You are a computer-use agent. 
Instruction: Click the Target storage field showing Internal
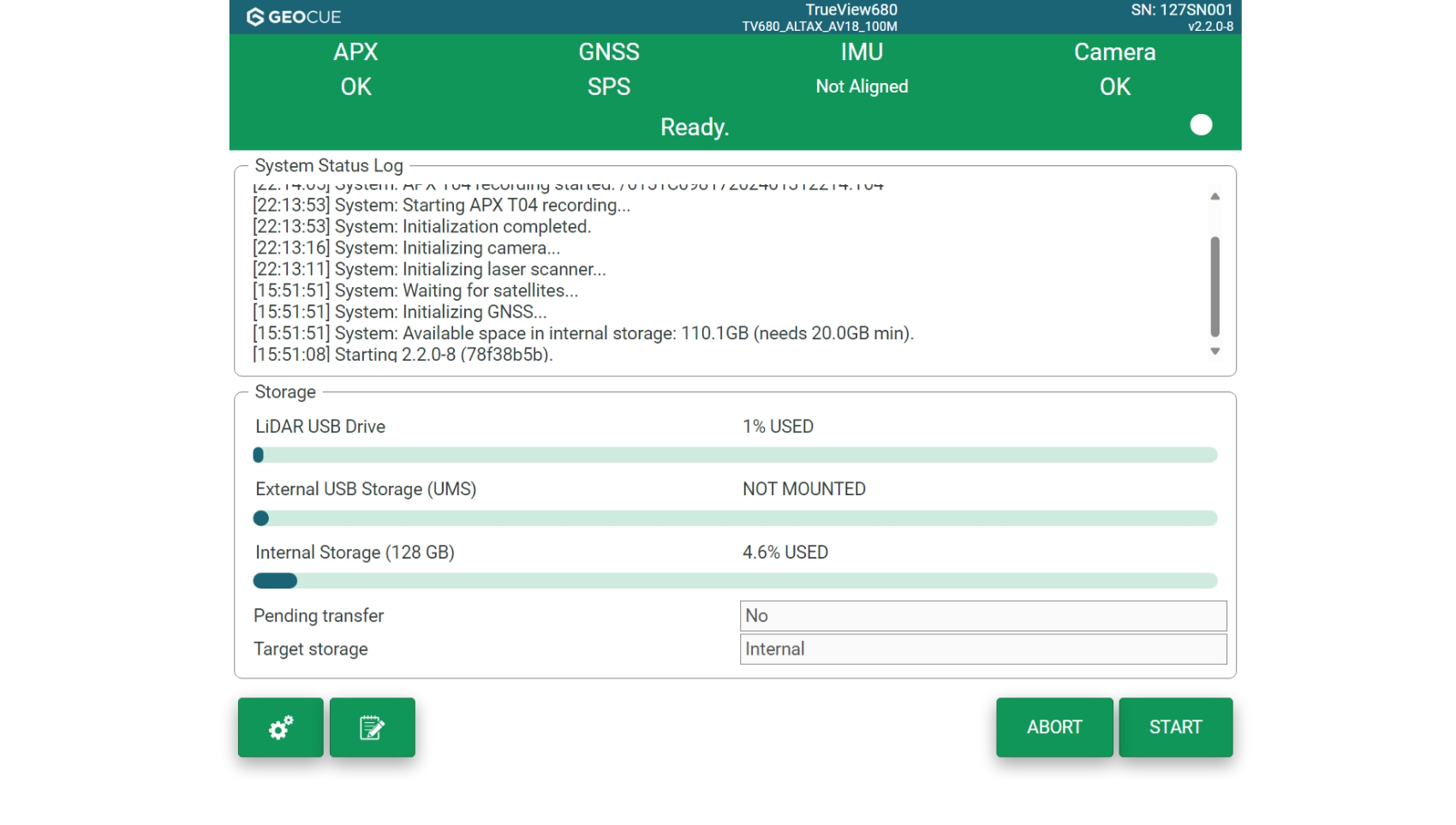[982, 649]
